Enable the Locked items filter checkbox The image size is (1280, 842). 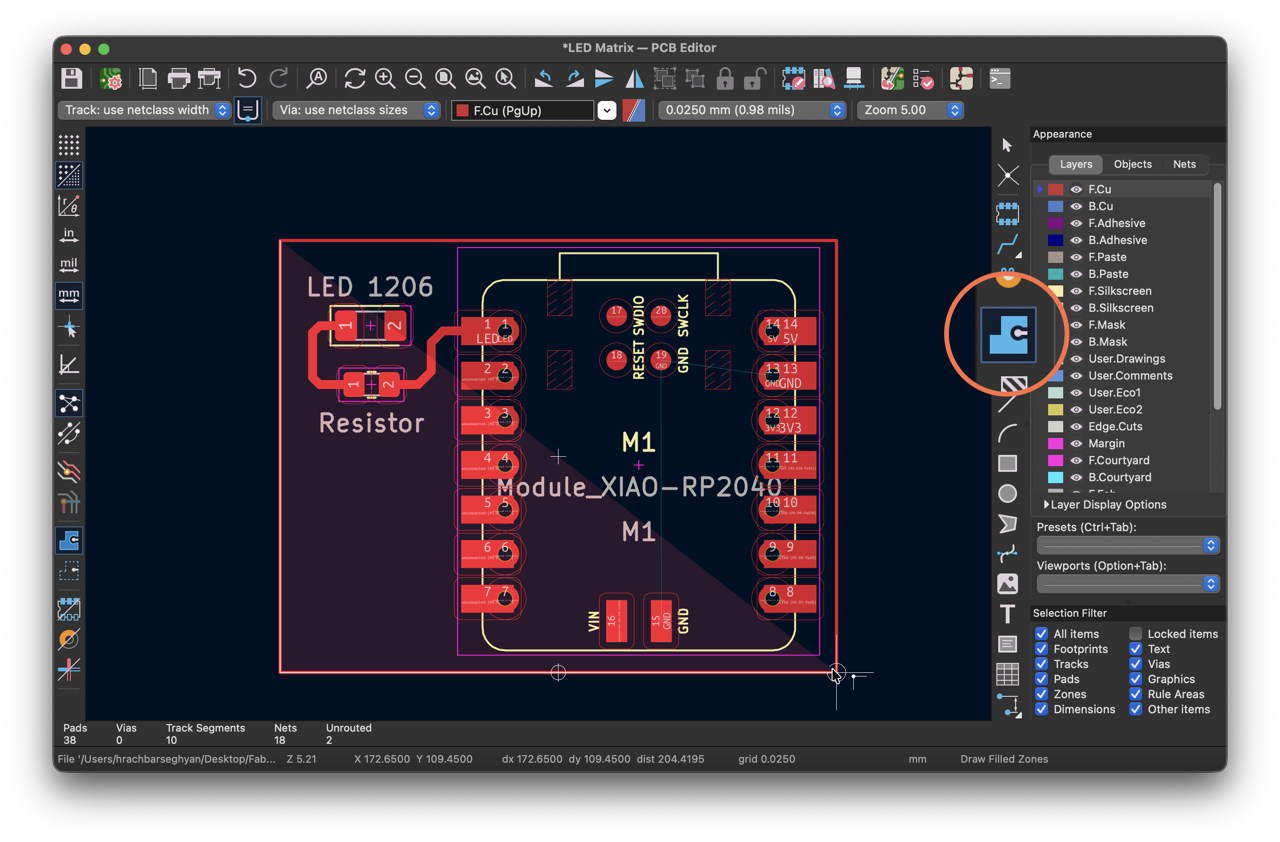(x=1136, y=634)
